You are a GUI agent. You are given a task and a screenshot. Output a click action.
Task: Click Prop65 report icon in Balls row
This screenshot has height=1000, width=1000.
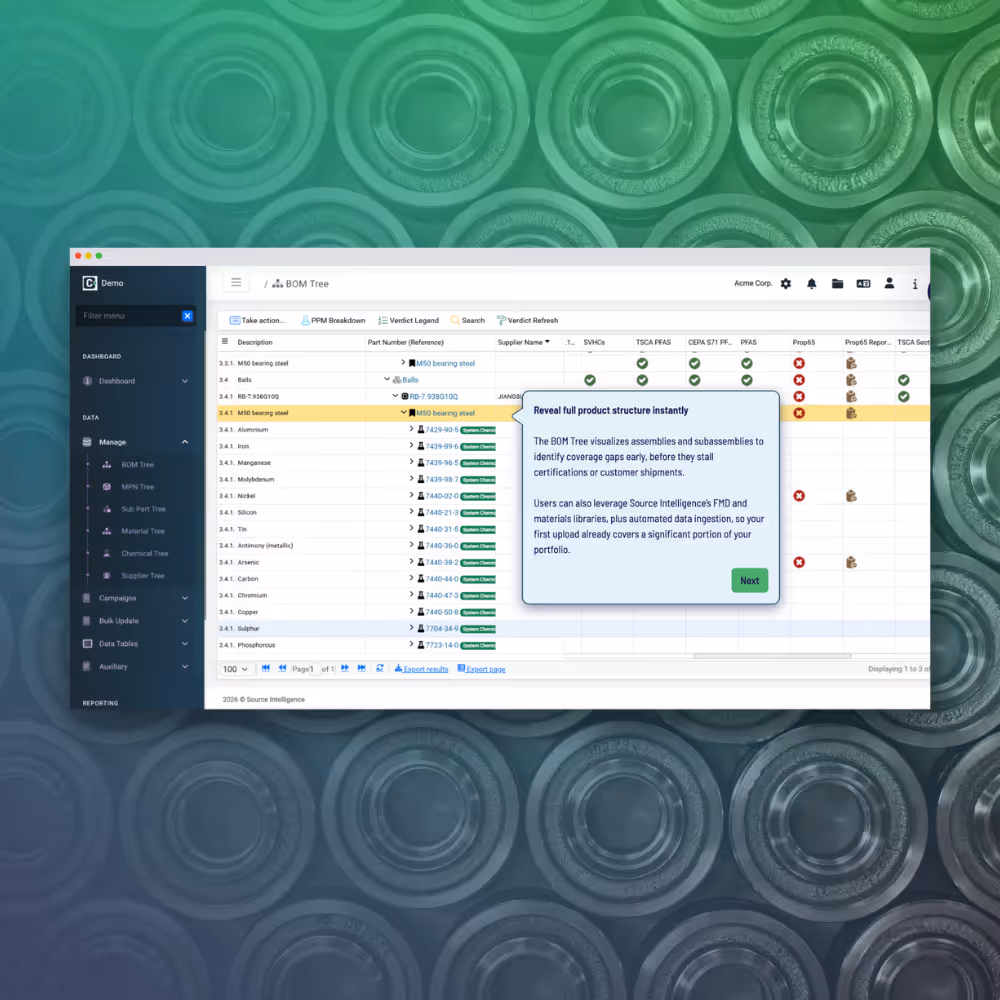(x=851, y=380)
